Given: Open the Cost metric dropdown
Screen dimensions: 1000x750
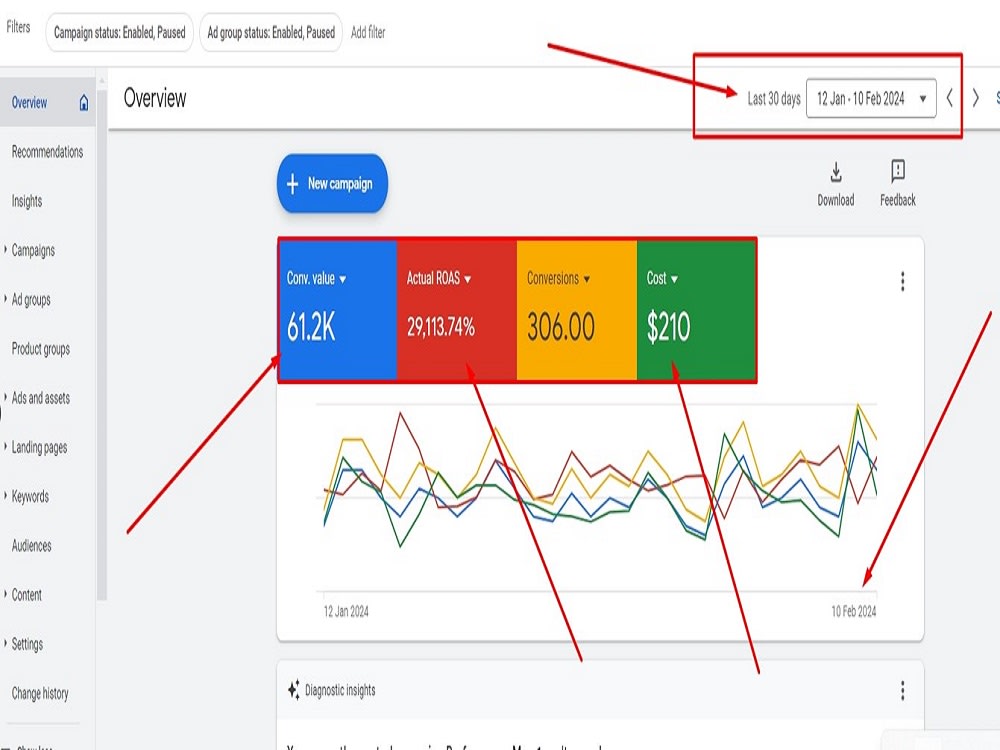Looking at the screenshot, I should click(x=675, y=279).
